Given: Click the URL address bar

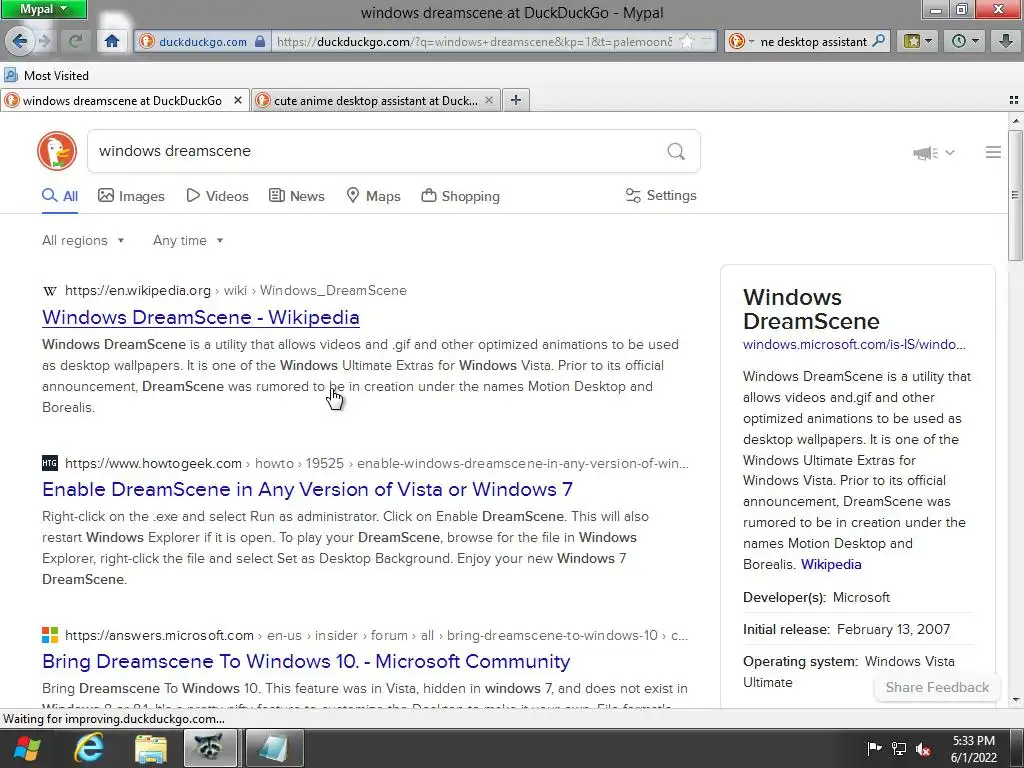Looking at the screenshot, I should click(x=474, y=41).
